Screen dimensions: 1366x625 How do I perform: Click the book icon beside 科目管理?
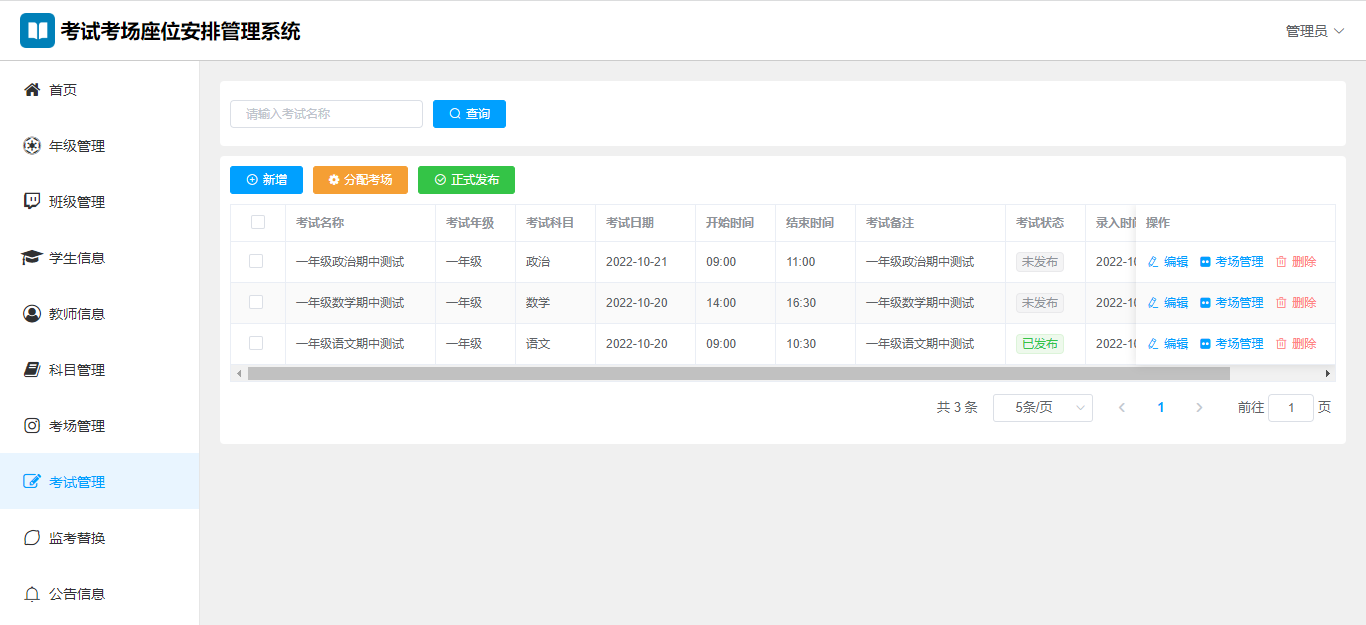[x=32, y=370]
